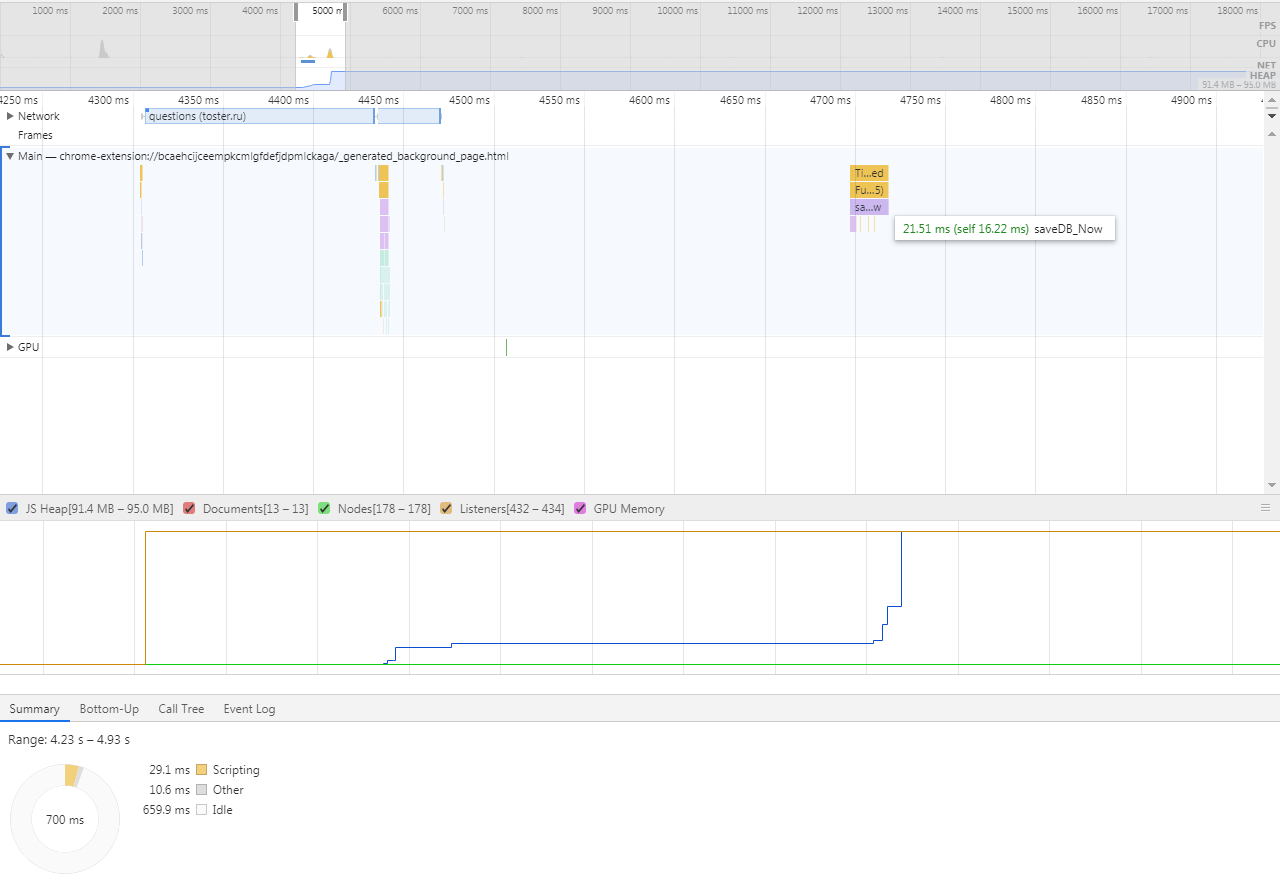Click the NET label in overview
This screenshot has width=1280, height=883.
click(x=1266, y=64)
